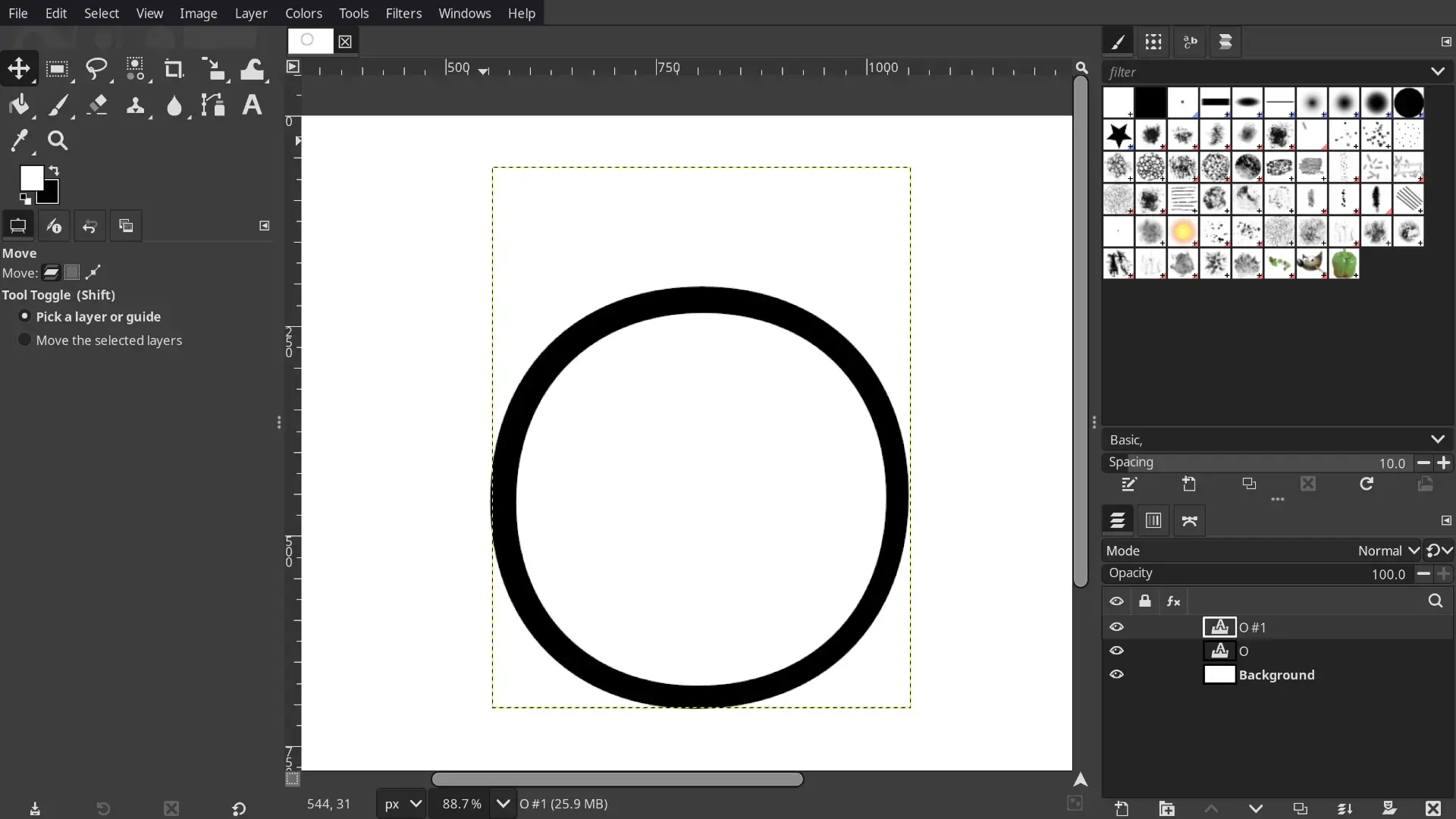This screenshot has width=1456, height=819.
Task: Expand the brush tag Basic dropdown
Action: tap(1437, 440)
